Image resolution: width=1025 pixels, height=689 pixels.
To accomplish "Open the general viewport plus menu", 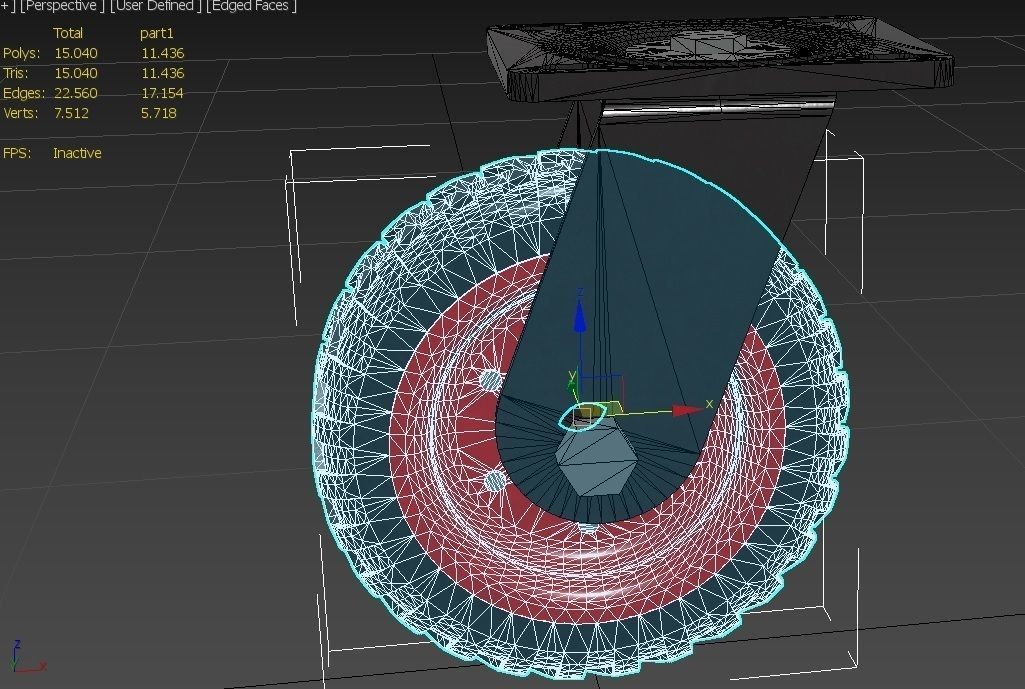I will tap(7, 6).
